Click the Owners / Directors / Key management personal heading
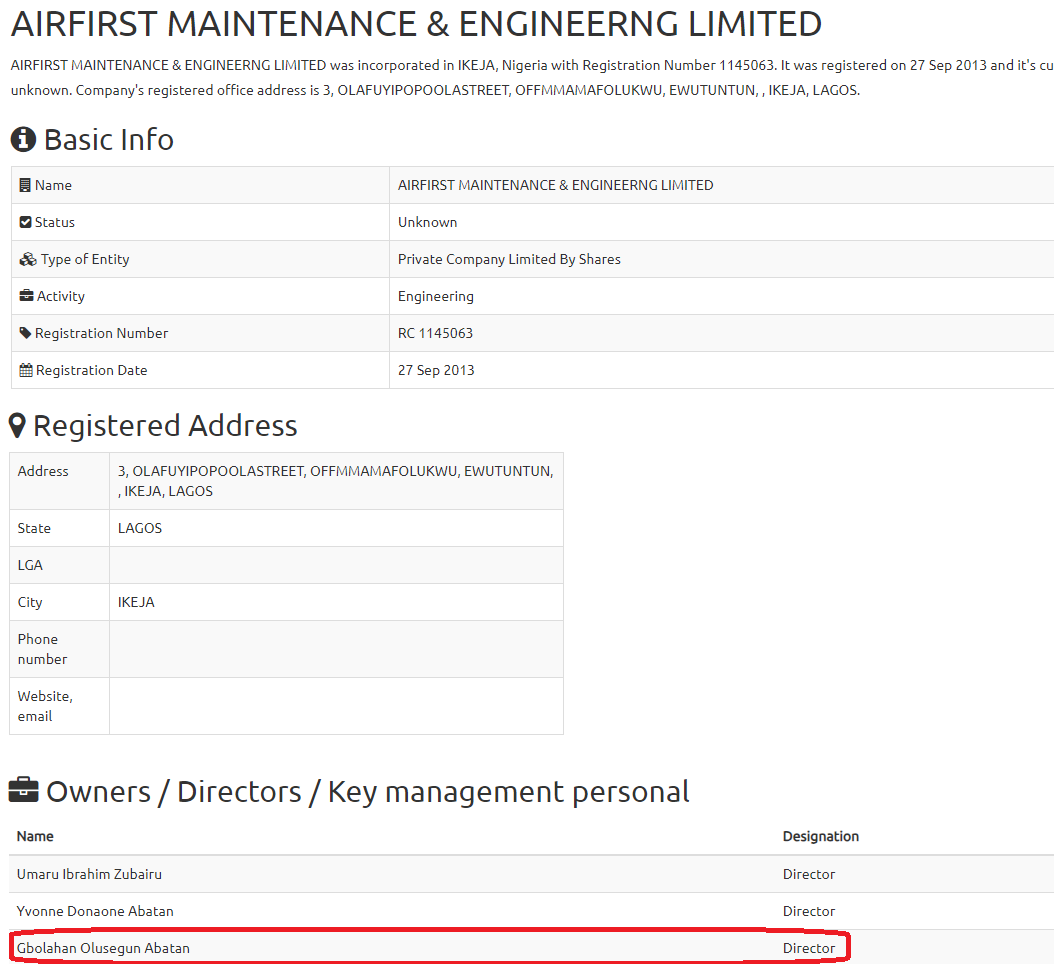Image resolution: width=1054 pixels, height=964 pixels. tap(368, 792)
